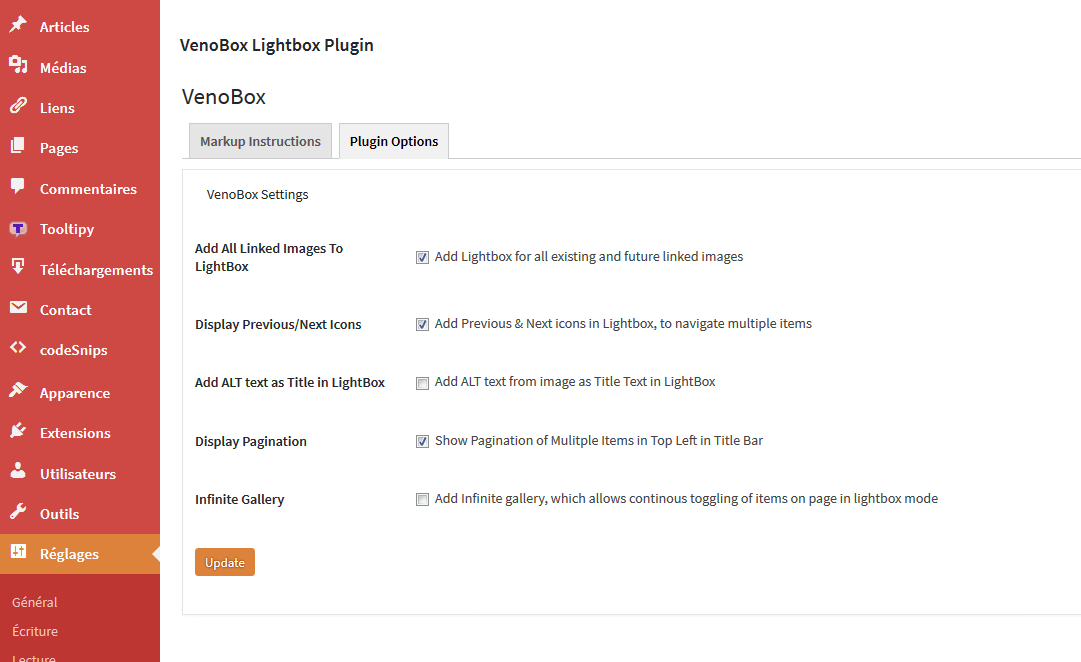Click the Liens chain-link icon
The image size is (1081, 662).
[18, 106]
